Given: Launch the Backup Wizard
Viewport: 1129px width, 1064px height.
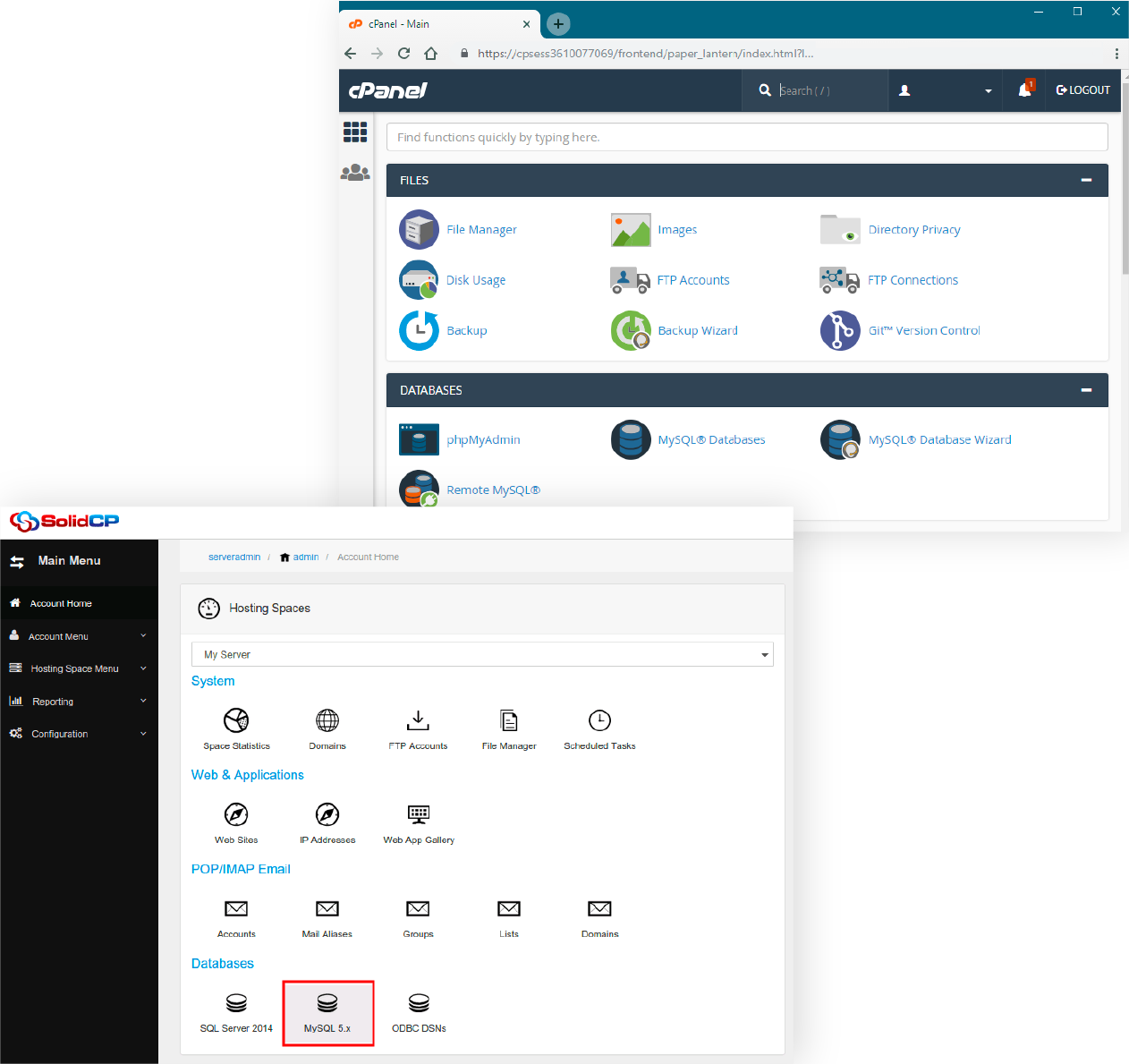Looking at the screenshot, I should [x=698, y=330].
